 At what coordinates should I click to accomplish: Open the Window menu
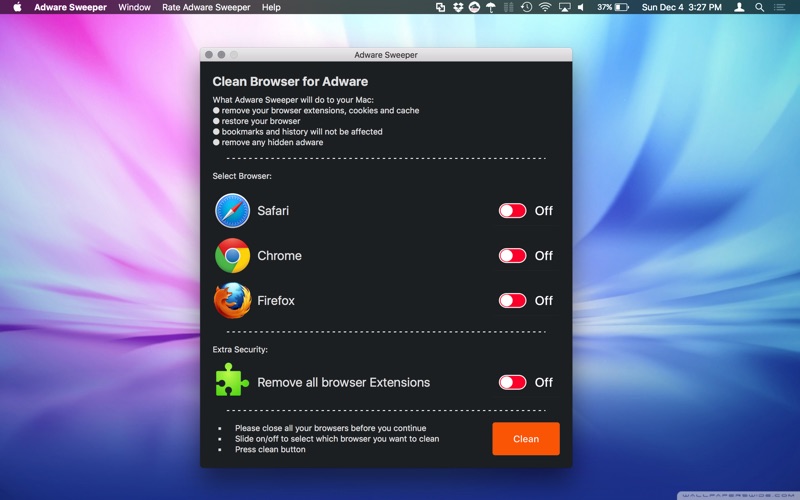pos(134,7)
